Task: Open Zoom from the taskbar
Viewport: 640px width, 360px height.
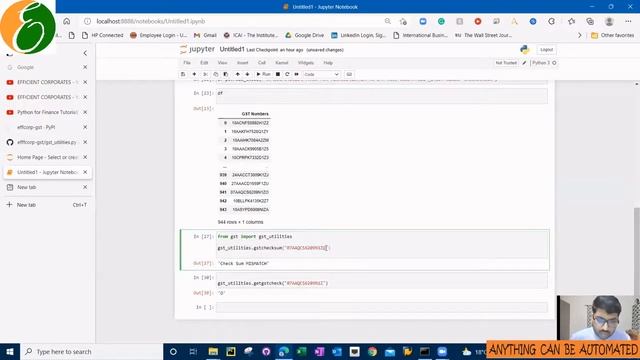Action: pyautogui.click(x=442, y=351)
